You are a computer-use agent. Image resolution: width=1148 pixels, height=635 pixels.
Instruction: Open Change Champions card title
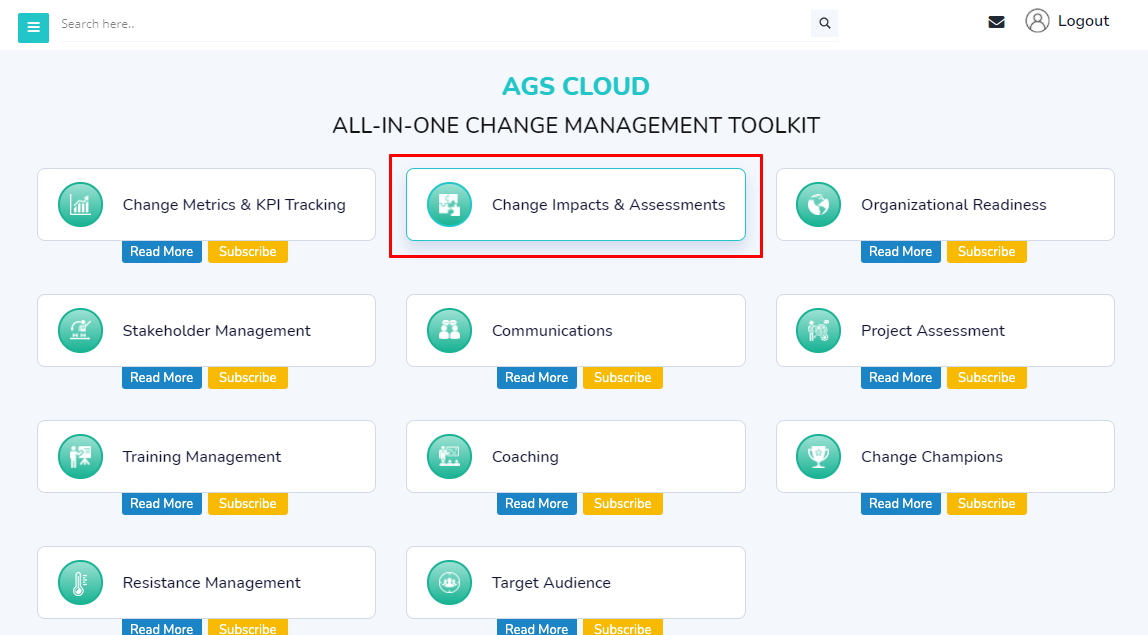point(931,456)
